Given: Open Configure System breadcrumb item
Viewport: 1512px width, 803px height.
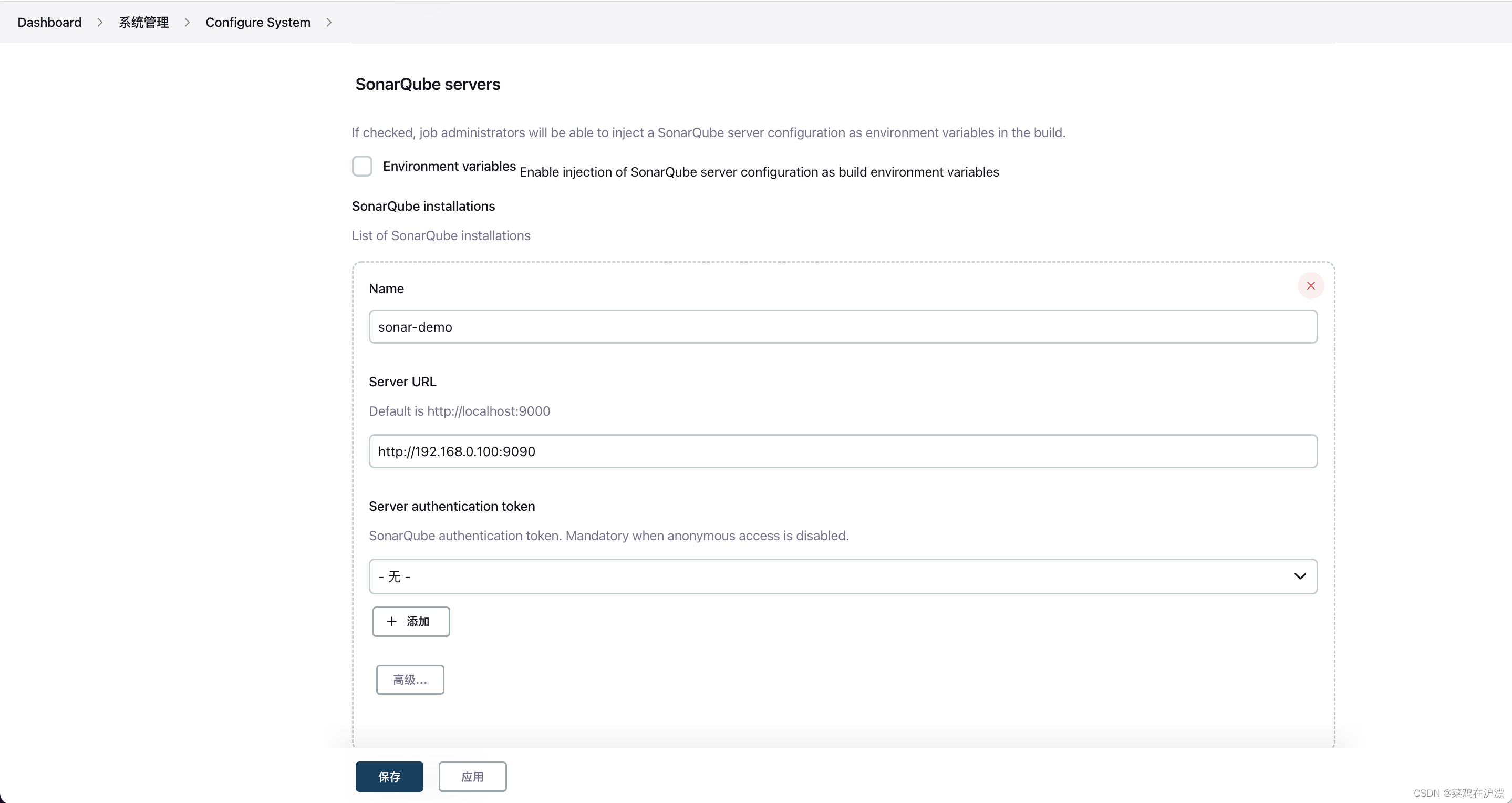Looking at the screenshot, I should click(x=257, y=22).
